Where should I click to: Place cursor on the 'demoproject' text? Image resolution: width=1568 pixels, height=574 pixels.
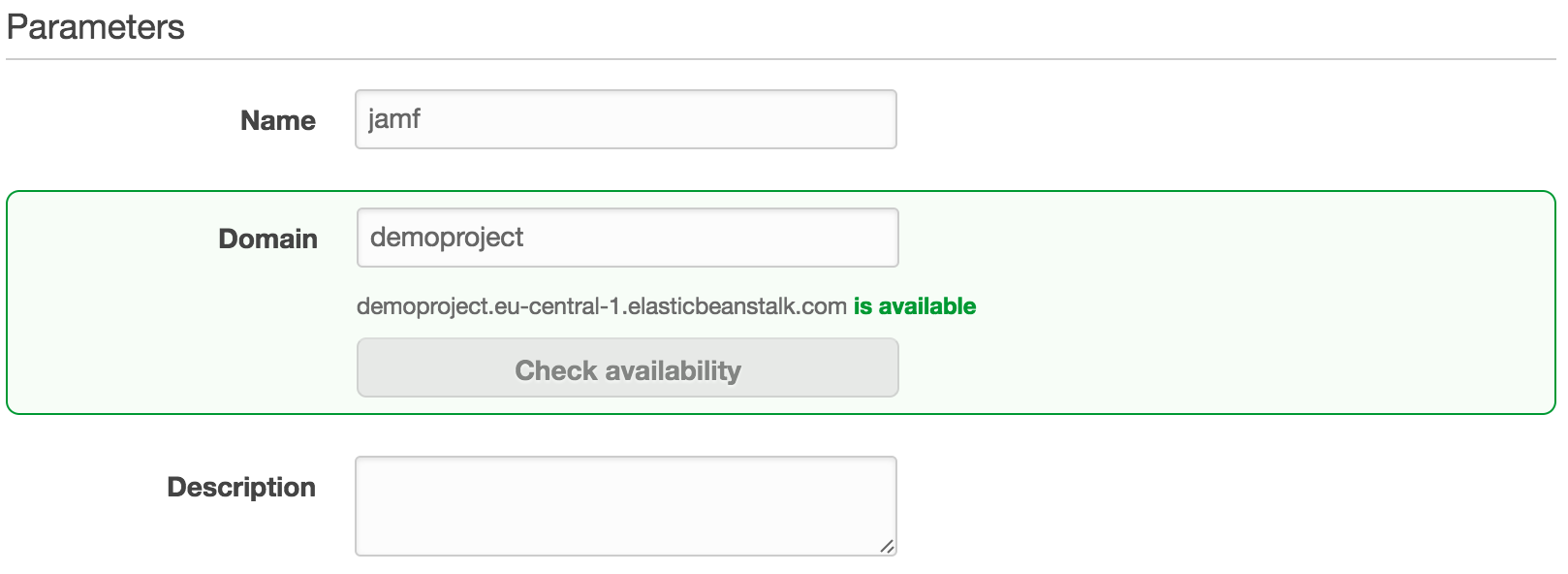(447, 238)
